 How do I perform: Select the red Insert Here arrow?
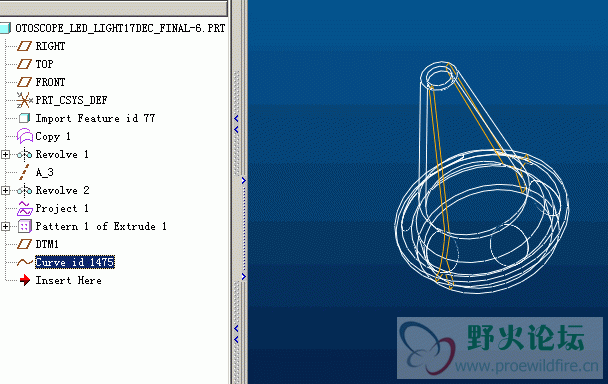point(25,280)
